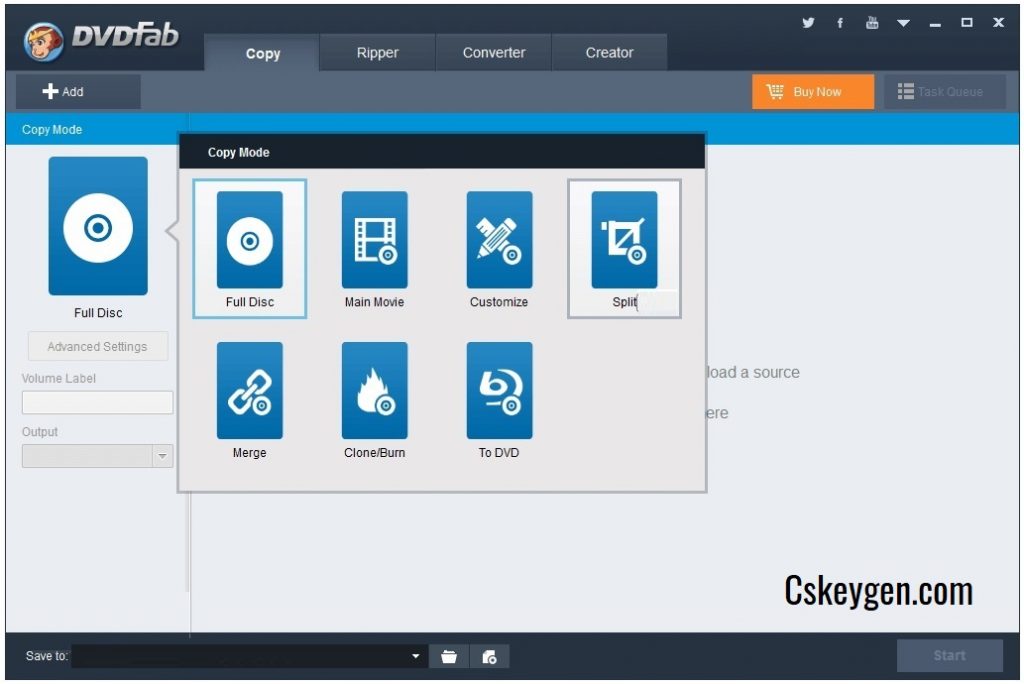Viewport: 1024px width, 684px height.
Task: Select the Split copy mode
Action: 624,249
